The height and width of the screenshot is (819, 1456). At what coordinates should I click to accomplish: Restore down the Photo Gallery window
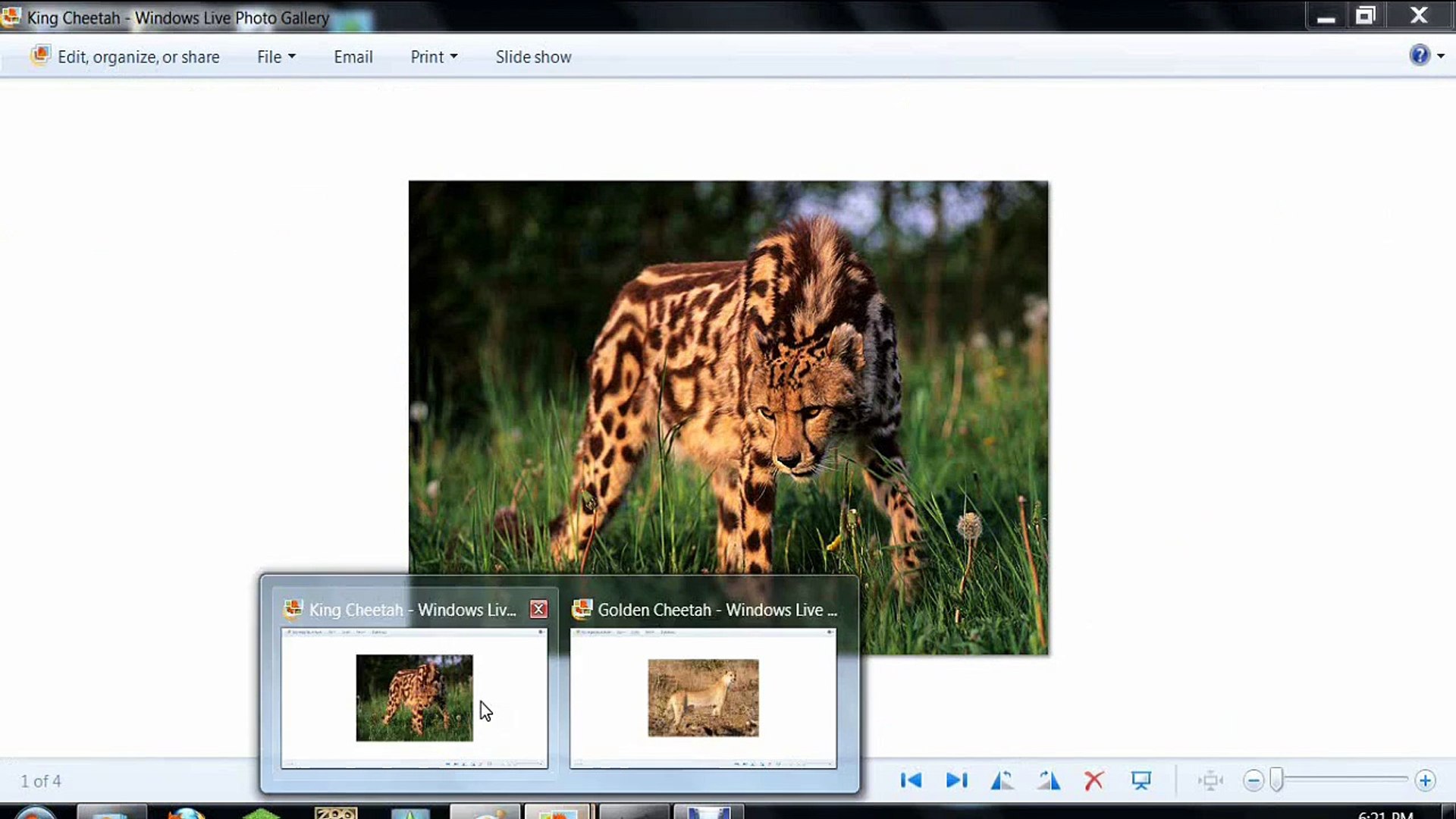tap(1365, 15)
